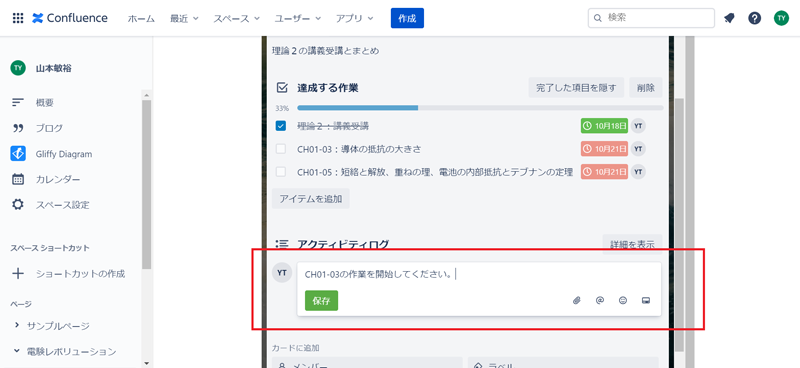Viewport: 800px width, 368px height.
Task: Click the 山本敏裕 space name
Action: tap(53, 68)
